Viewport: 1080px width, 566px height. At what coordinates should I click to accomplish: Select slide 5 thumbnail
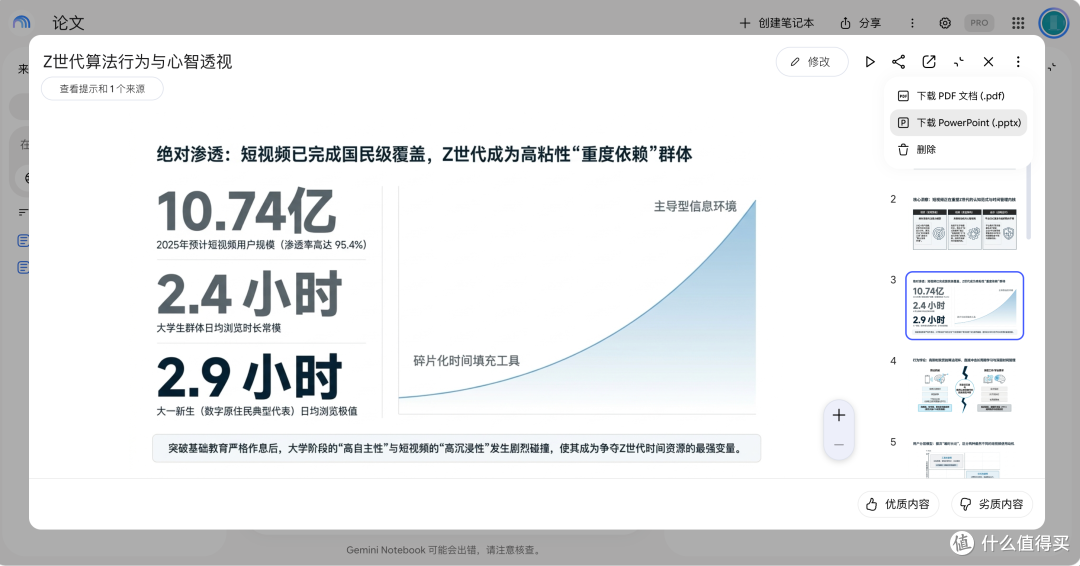[964, 458]
